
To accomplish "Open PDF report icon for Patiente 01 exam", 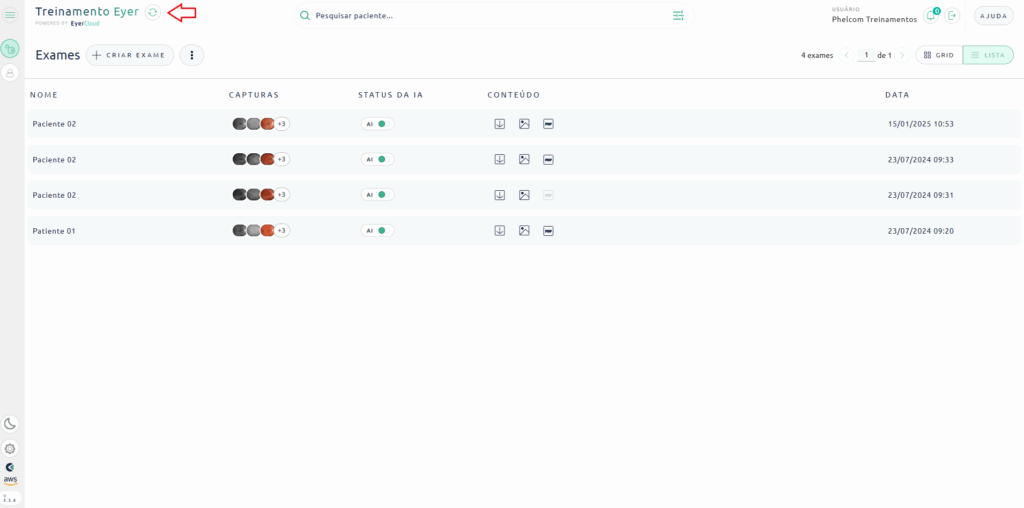I will pyautogui.click(x=548, y=231).
